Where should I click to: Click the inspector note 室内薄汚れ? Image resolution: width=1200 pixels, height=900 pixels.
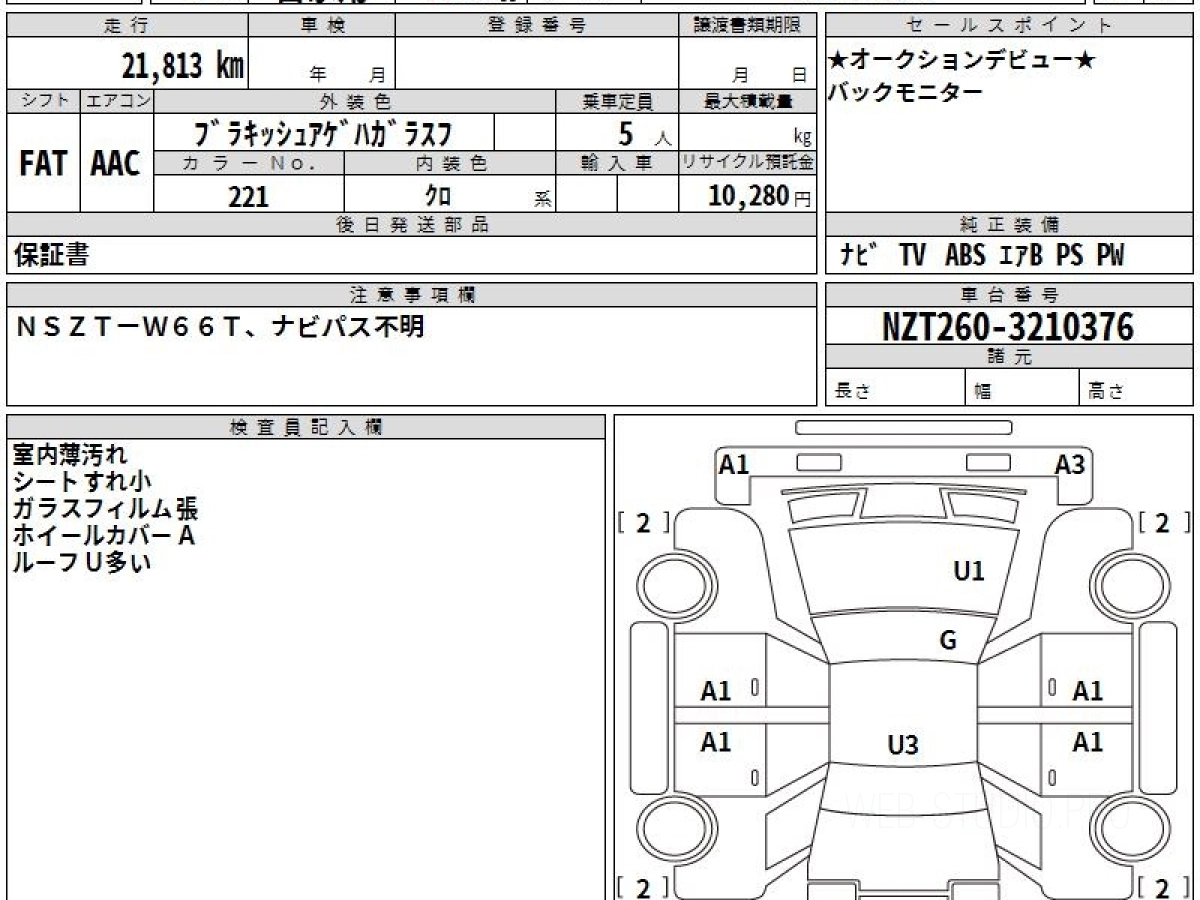click(70, 455)
